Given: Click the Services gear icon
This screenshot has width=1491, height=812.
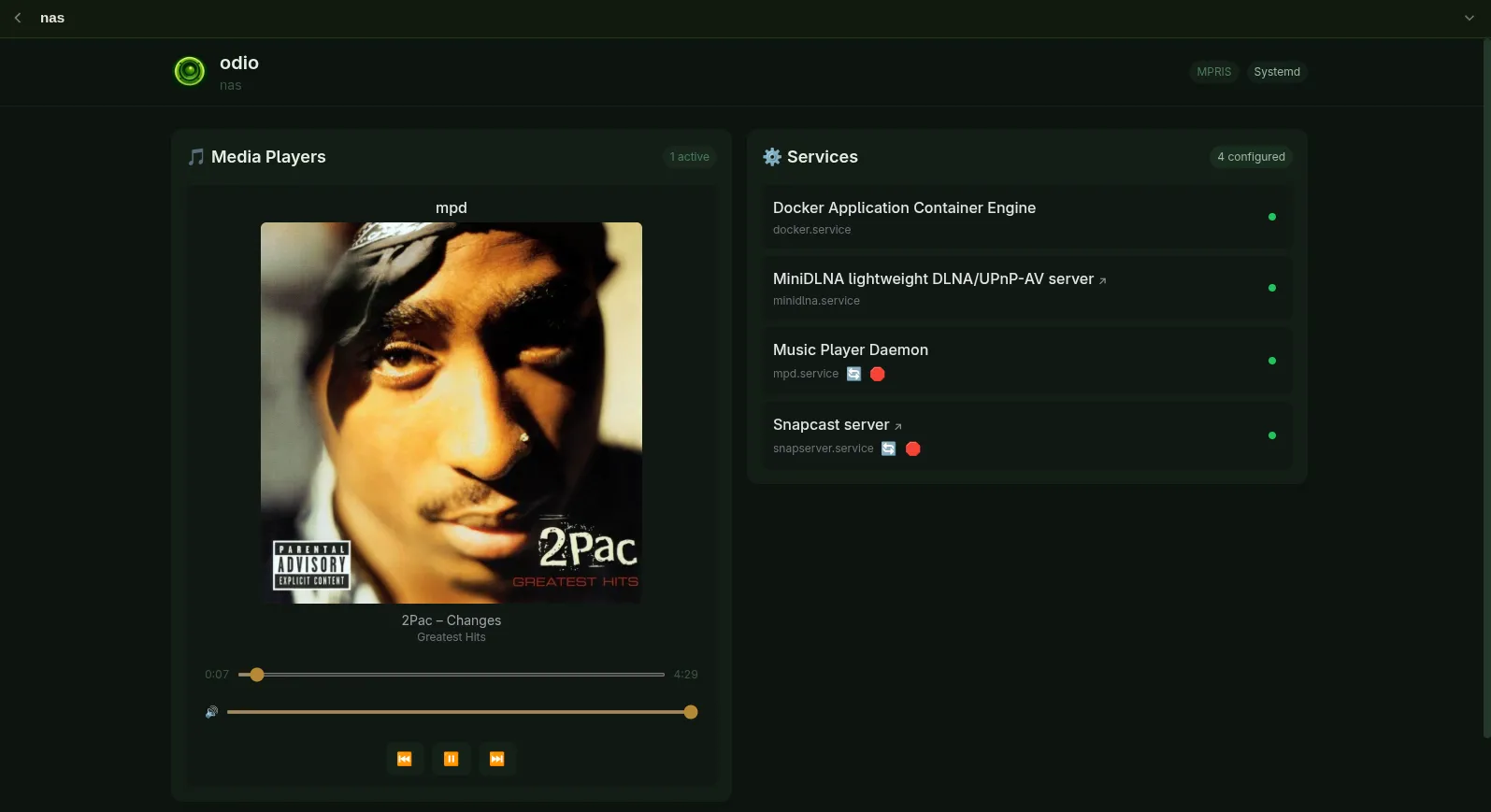Looking at the screenshot, I should point(772,157).
